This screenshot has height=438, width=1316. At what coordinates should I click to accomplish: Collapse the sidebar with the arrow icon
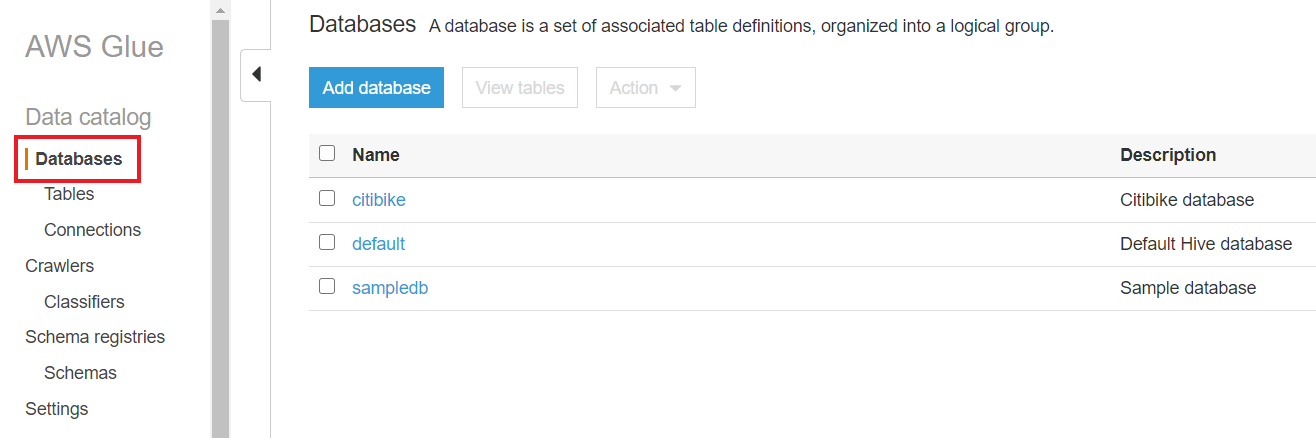pos(256,75)
